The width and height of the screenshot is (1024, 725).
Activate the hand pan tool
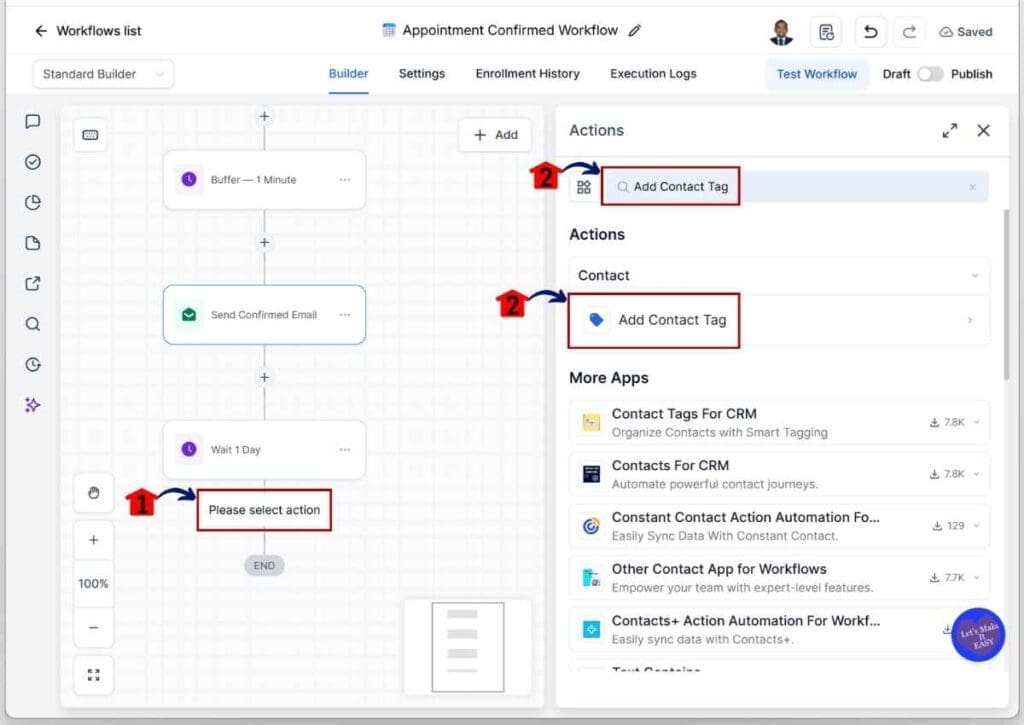[93, 492]
